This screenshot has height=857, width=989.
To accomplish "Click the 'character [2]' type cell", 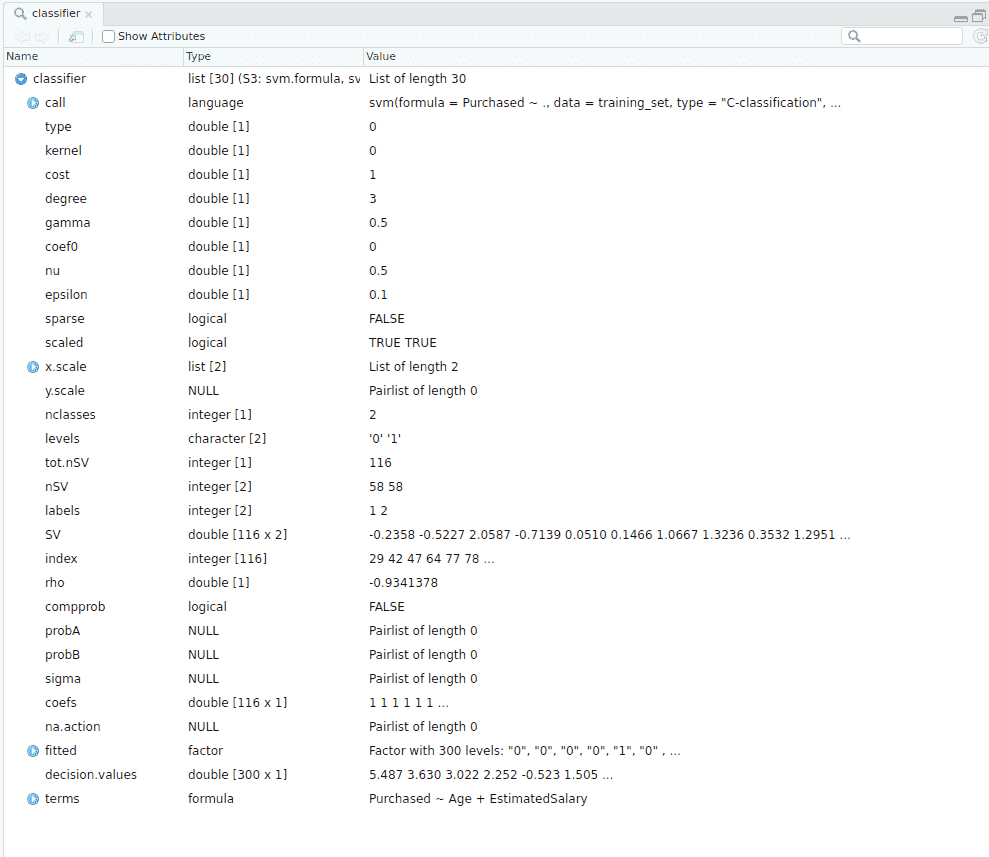I will click(227, 438).
